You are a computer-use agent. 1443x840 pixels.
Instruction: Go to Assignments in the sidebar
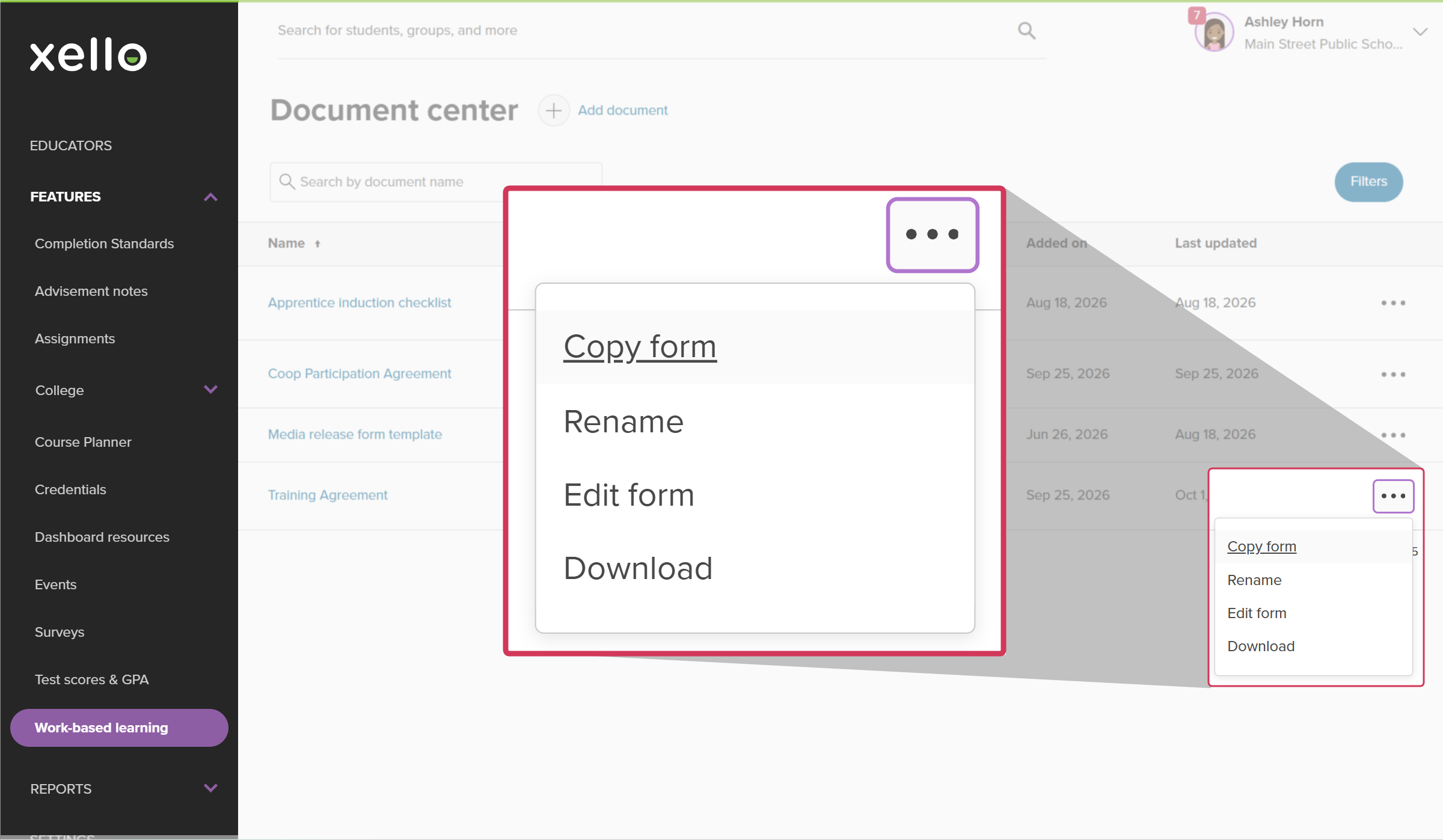(75, 339)
